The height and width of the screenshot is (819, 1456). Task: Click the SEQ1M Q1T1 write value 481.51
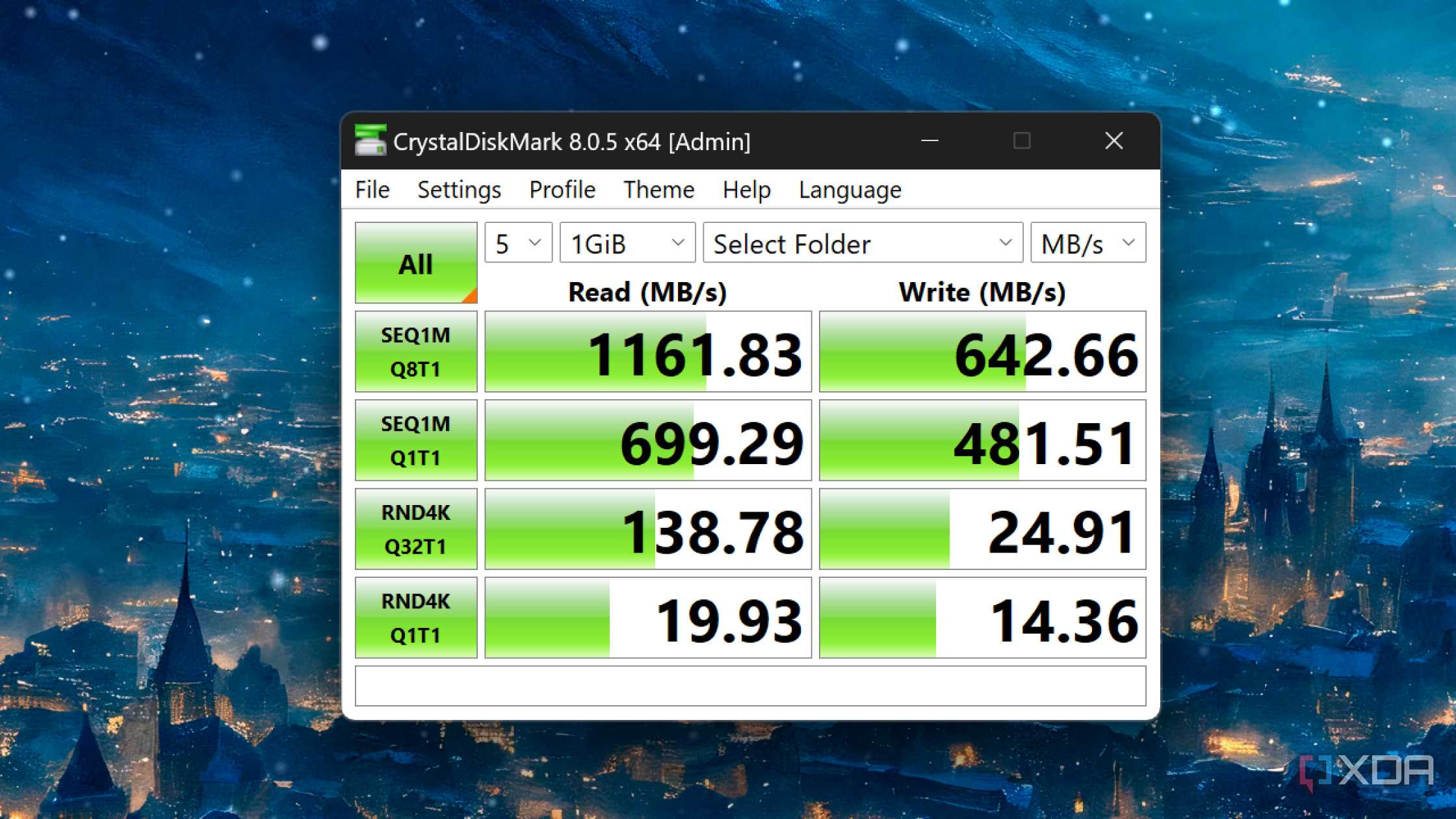[x=982, y=440]
